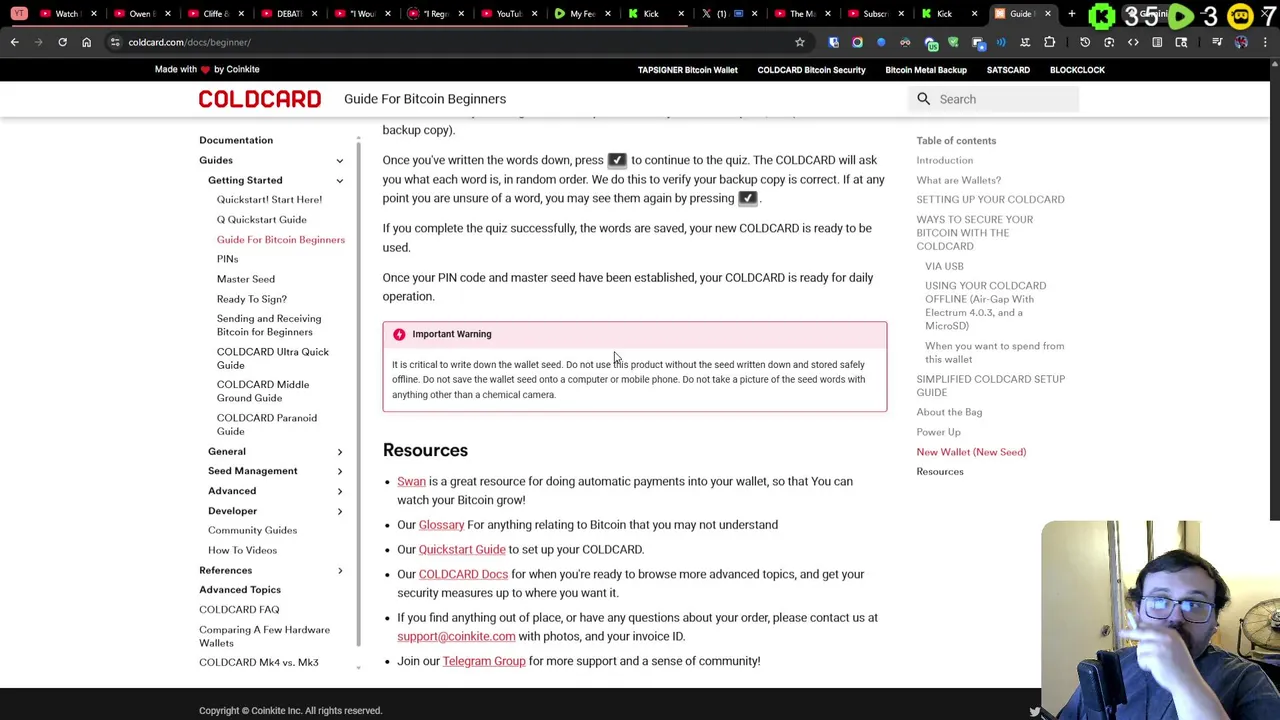
Task: Jump to Power Up in table of contents
Action: 938,432
